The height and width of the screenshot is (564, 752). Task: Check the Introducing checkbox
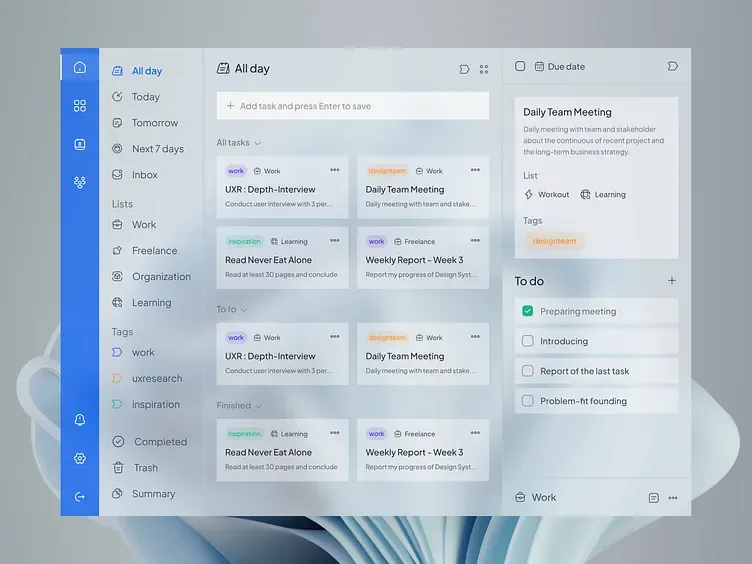point(528,341)
